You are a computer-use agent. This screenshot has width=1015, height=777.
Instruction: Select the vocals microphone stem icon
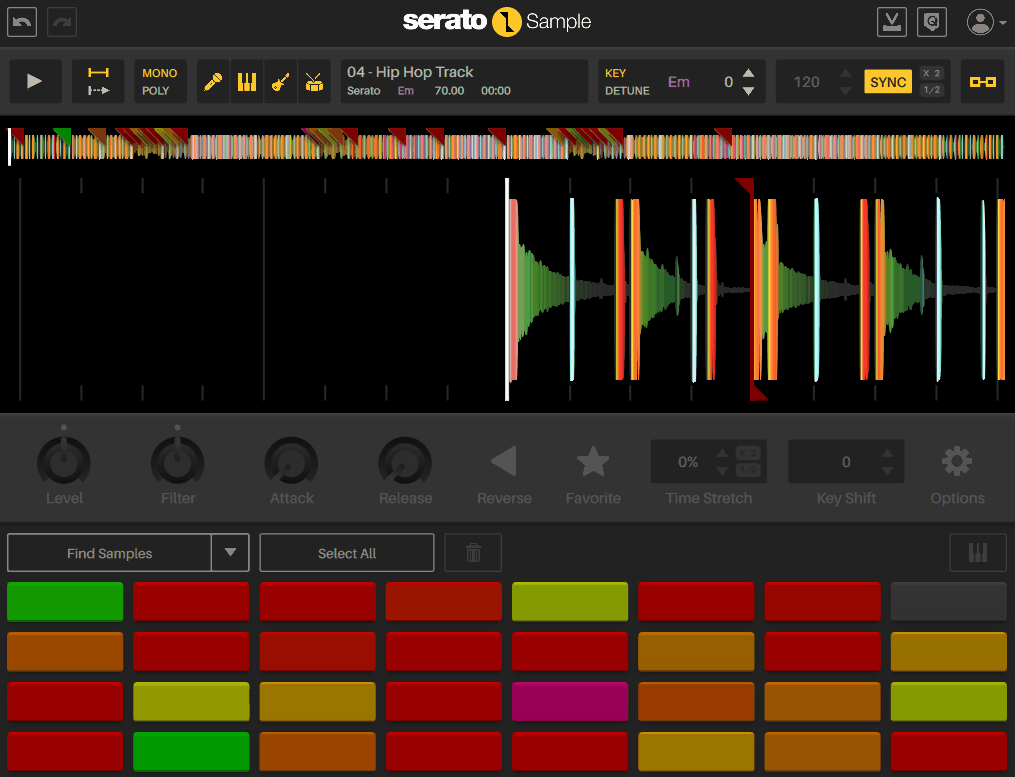213,82
